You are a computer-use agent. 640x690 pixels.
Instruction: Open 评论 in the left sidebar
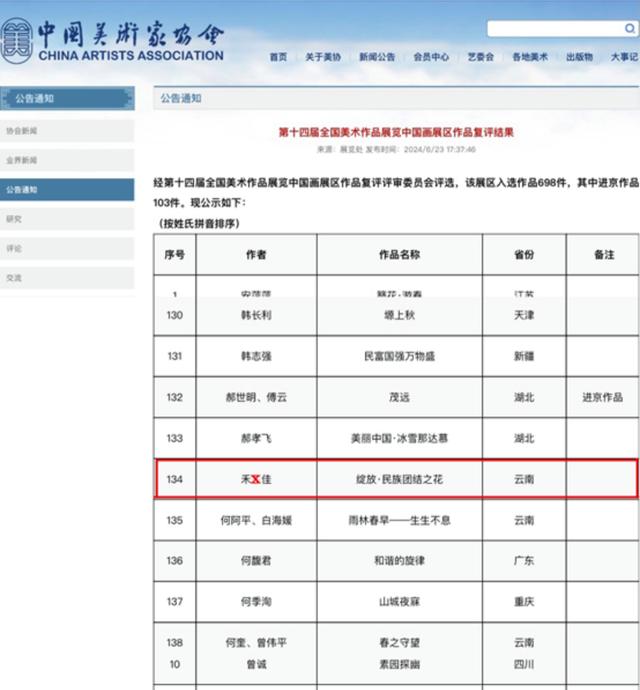coord(66,248)
